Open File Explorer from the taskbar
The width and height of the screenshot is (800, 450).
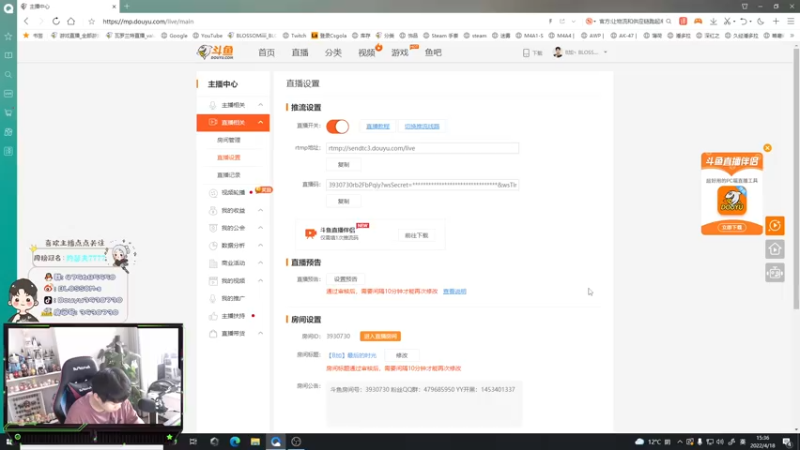[x=255, y=442]
